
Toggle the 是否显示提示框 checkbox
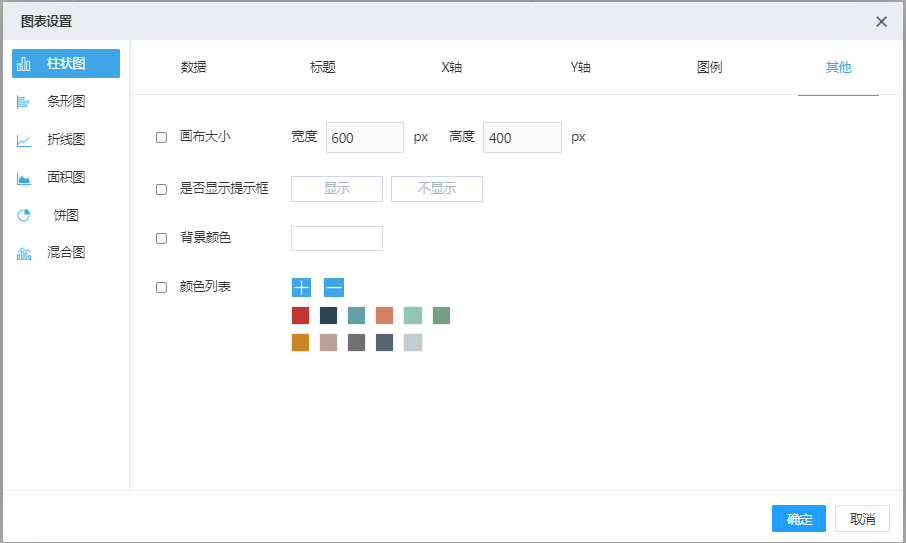pyautogui.click(x=161, y=189)
